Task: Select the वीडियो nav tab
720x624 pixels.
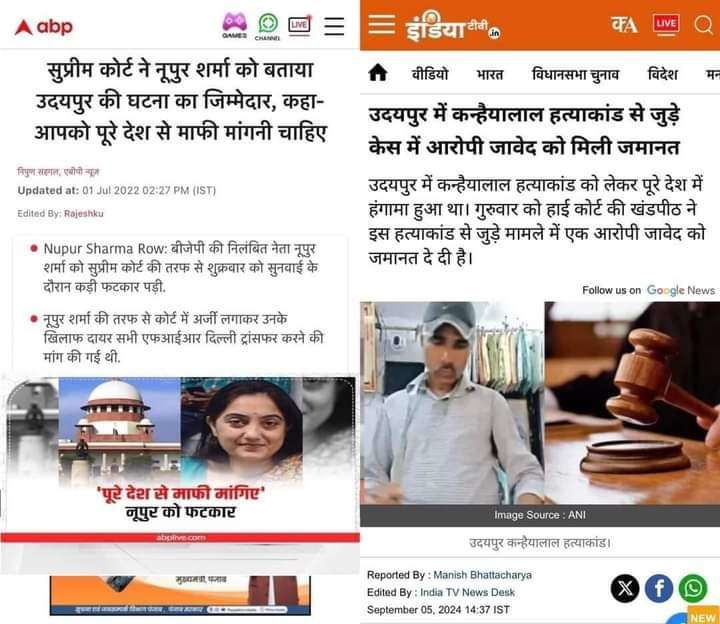Action: (x=430, y=74)
